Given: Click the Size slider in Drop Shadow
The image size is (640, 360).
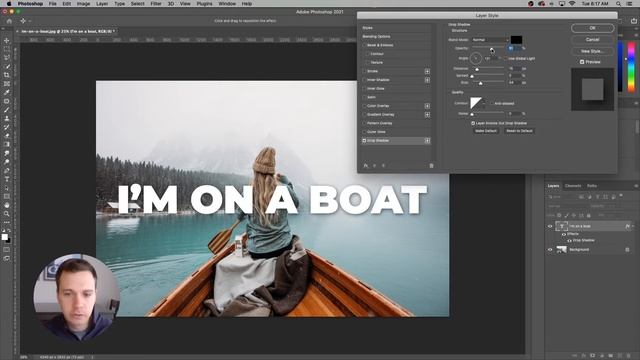Looking at the screenshot, I should pos(488,83).
